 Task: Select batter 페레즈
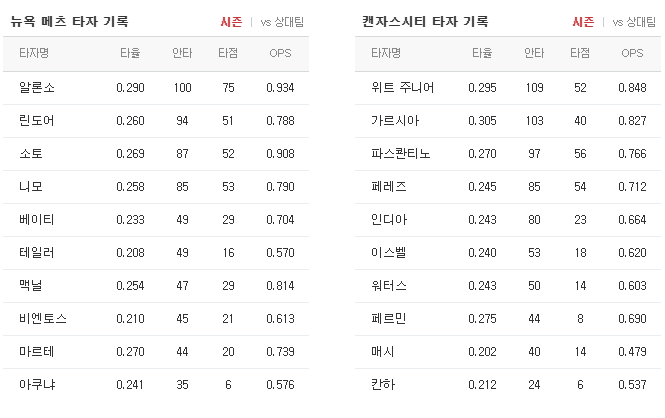point(389,187)
